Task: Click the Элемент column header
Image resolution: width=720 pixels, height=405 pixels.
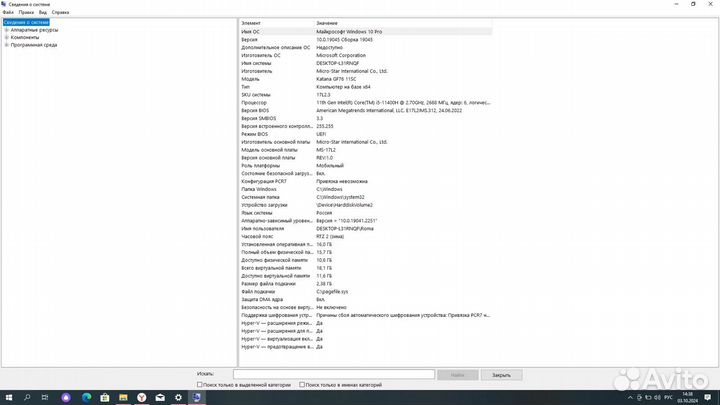Action: tap(277, 23)
